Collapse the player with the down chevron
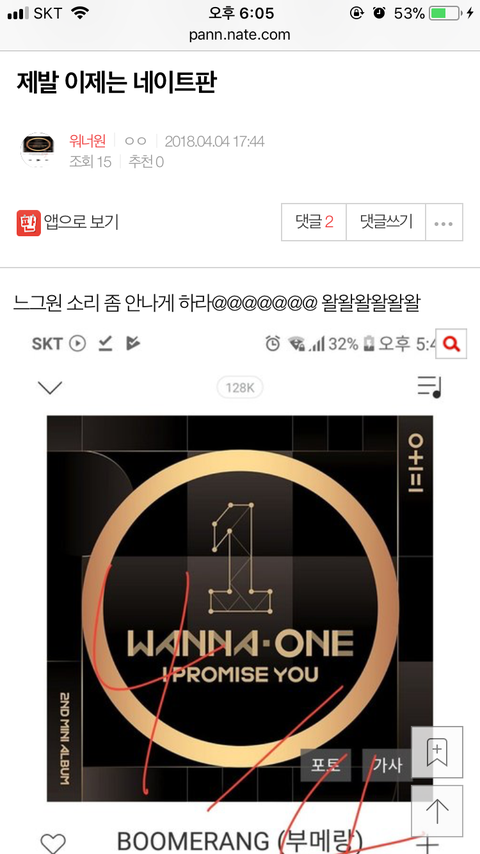Screen dimensions: 480x854 (x=50, y=388)
